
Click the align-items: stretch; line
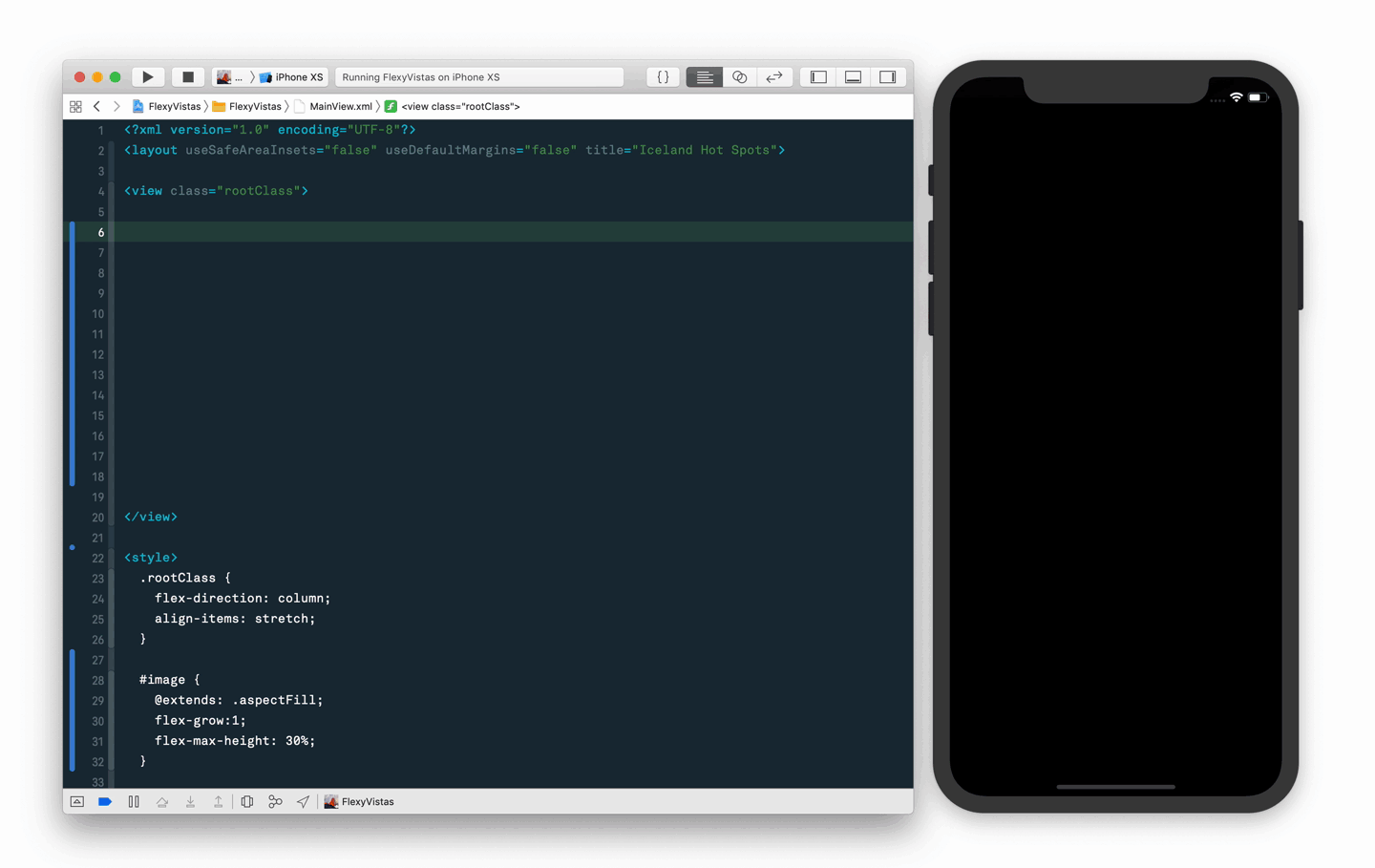235,619
